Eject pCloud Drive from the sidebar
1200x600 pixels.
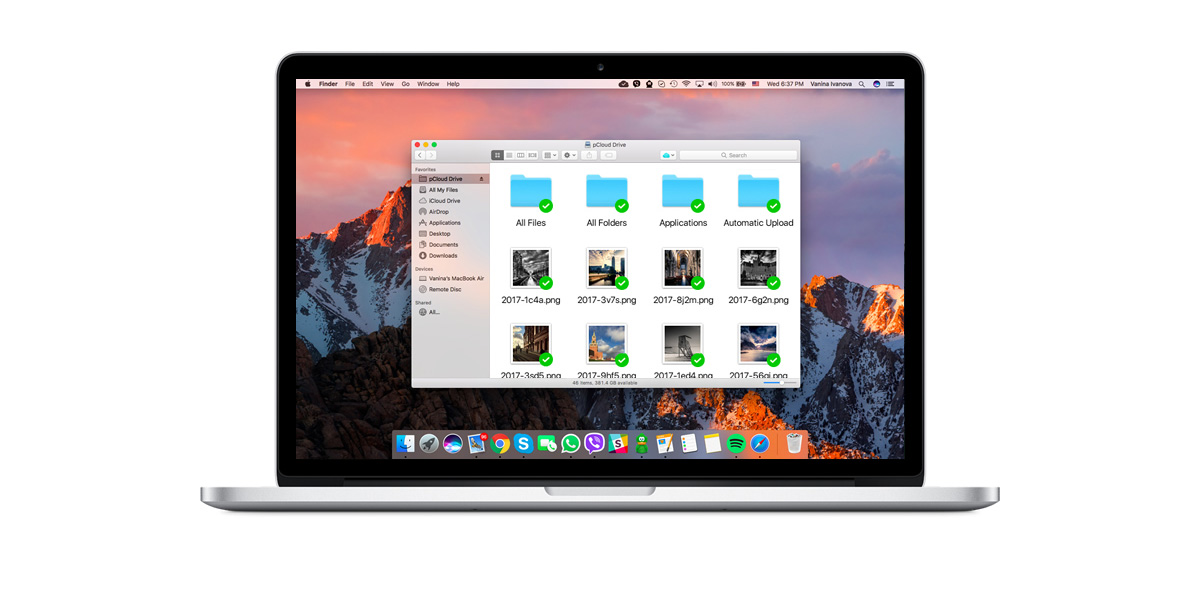[481, 179]
